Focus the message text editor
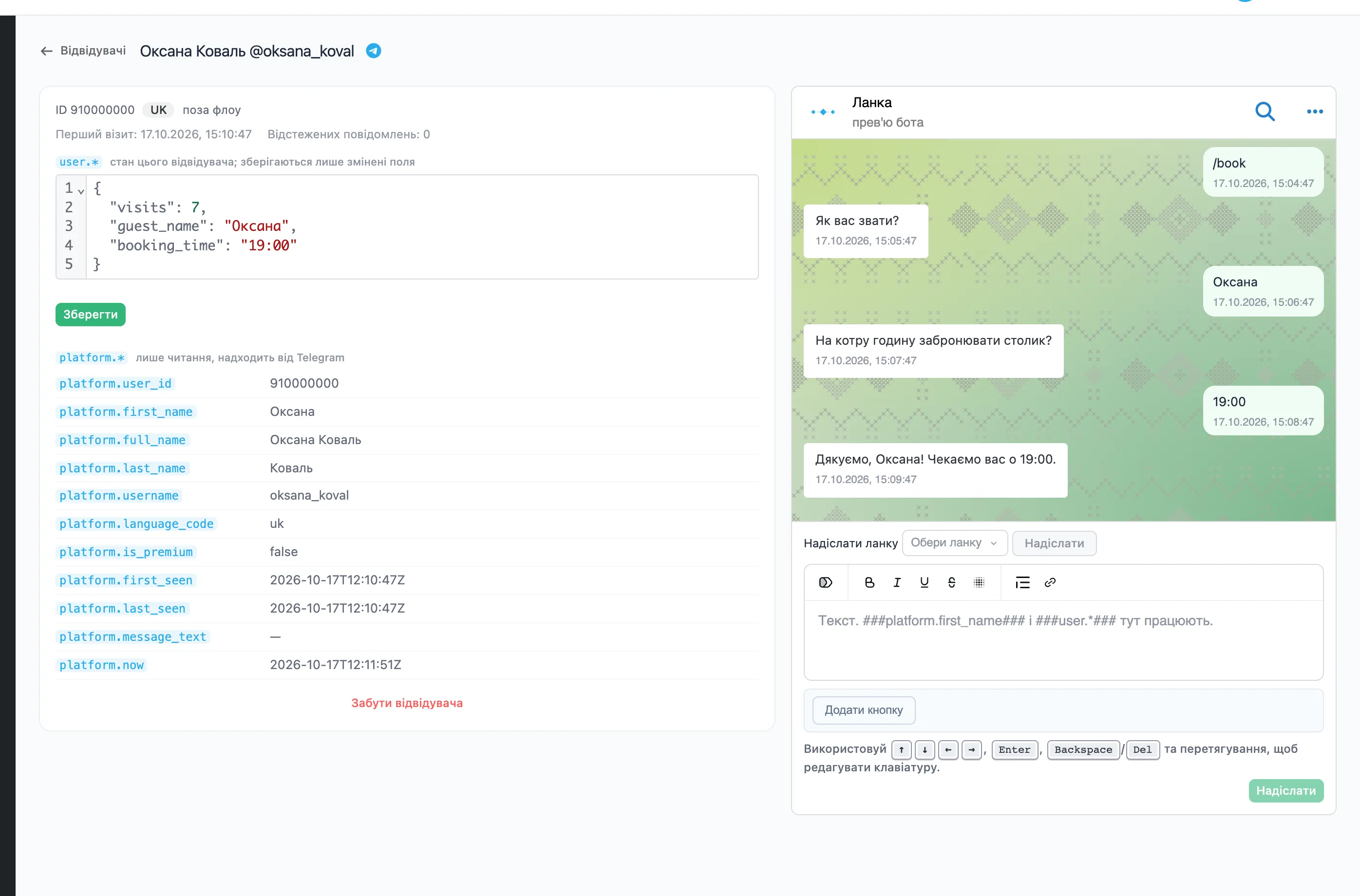Image resolution: width=1360 pixels, height=896 pixels. pyautogui.click(x=1063, y=640)
